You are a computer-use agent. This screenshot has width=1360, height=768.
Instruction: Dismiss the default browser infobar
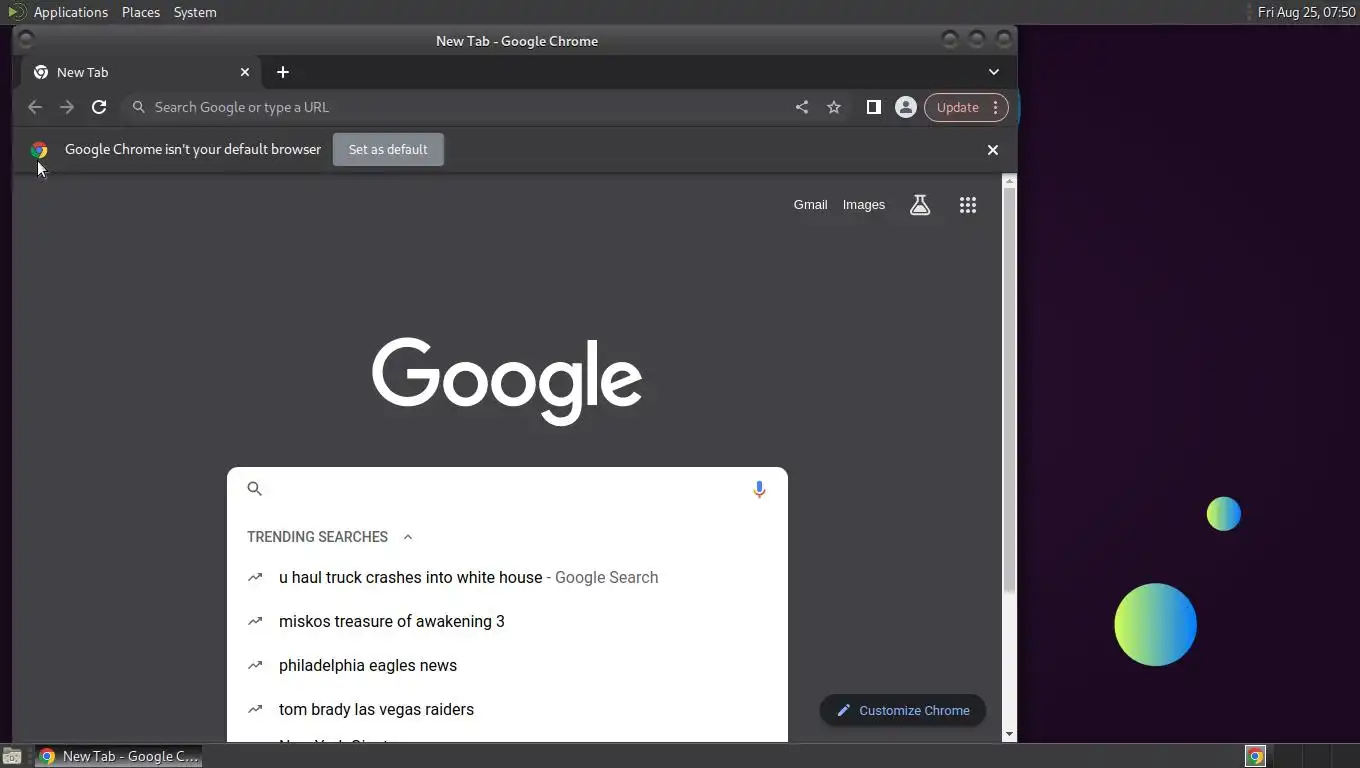pos(993,150)
